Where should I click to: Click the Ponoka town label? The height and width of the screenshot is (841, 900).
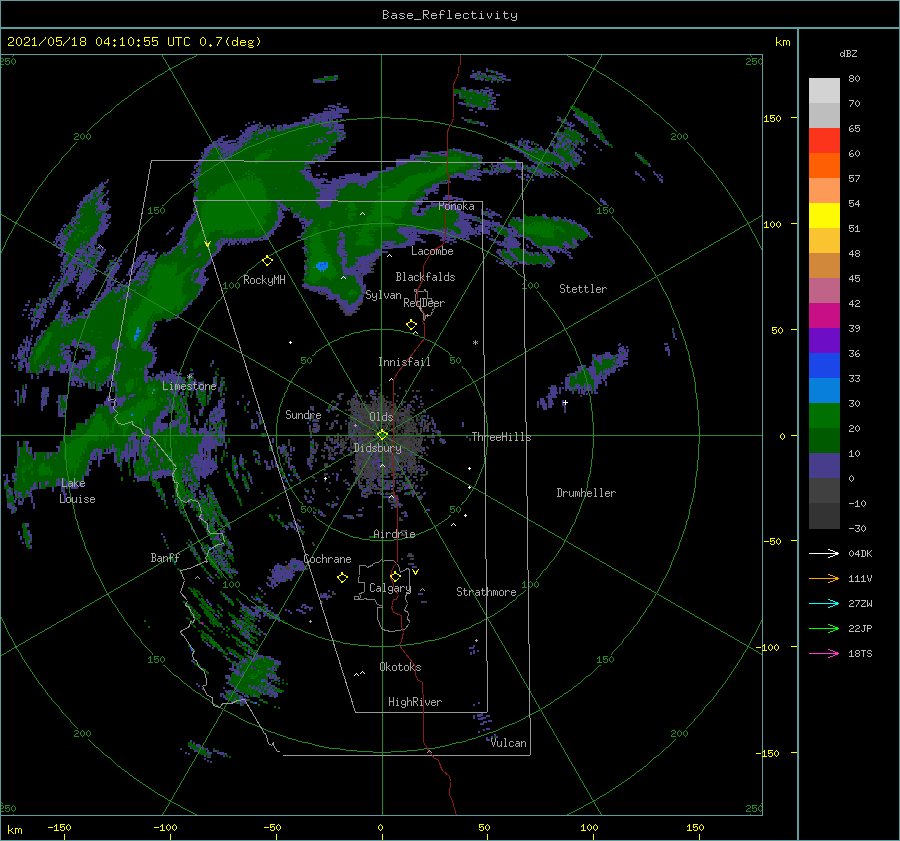point(456,206)
